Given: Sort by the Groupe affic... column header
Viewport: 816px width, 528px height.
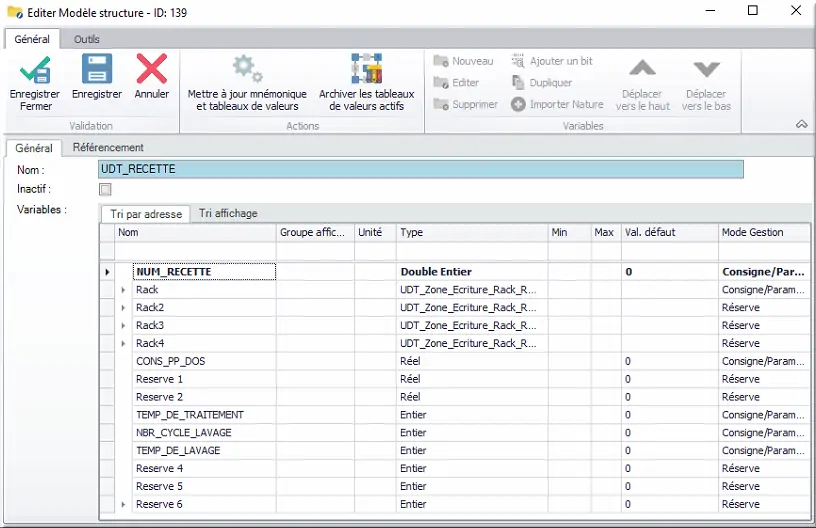Looking at the screenshot, I should [x=315, y=233].
